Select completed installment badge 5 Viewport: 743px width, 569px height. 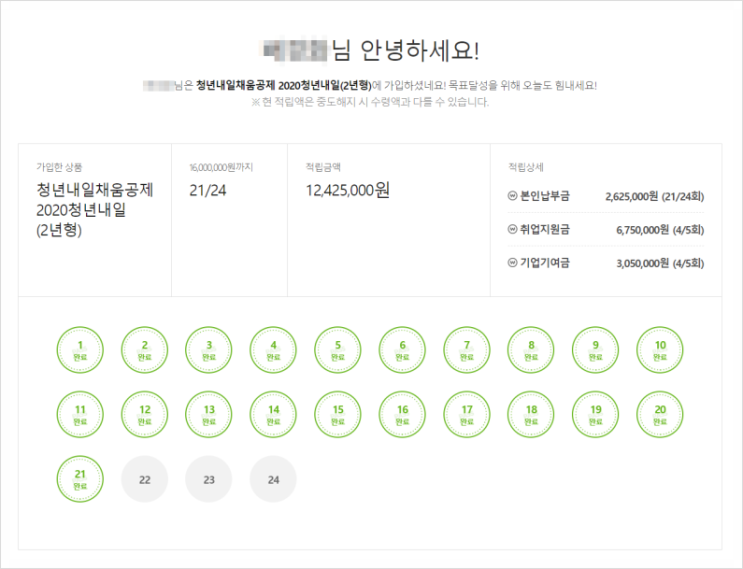click(338, 350)
